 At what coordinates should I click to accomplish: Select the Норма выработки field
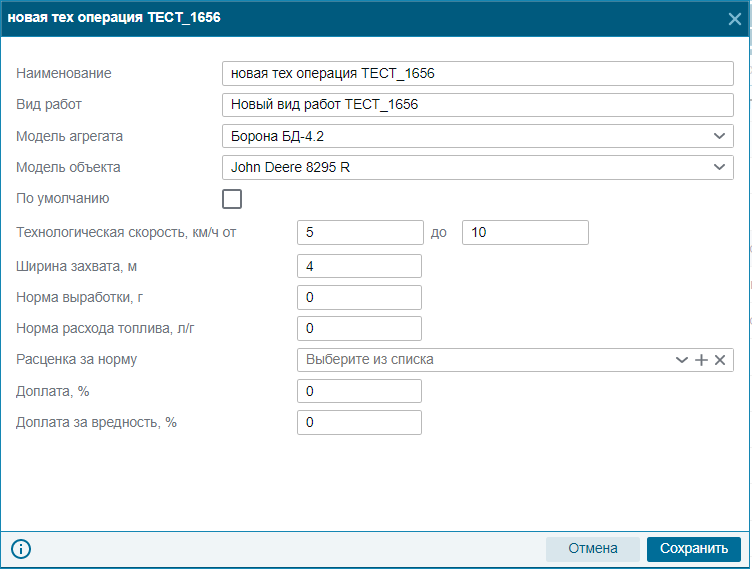(x=359, y=297)
